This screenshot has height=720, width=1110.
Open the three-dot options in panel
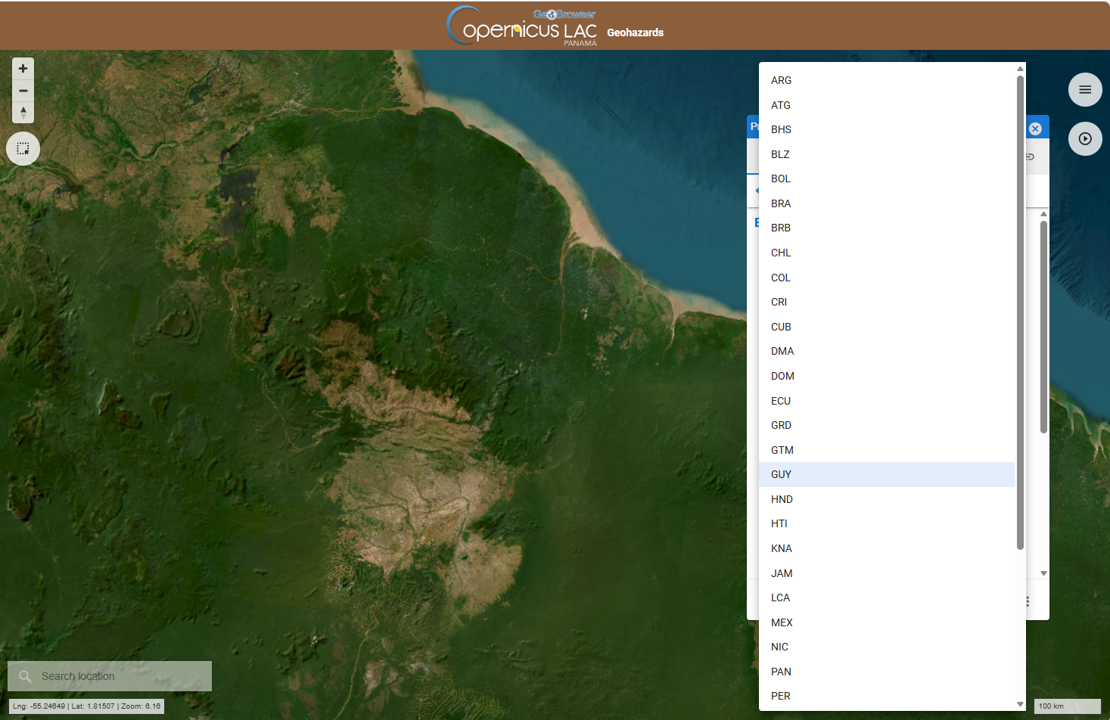pos(1027,601)
